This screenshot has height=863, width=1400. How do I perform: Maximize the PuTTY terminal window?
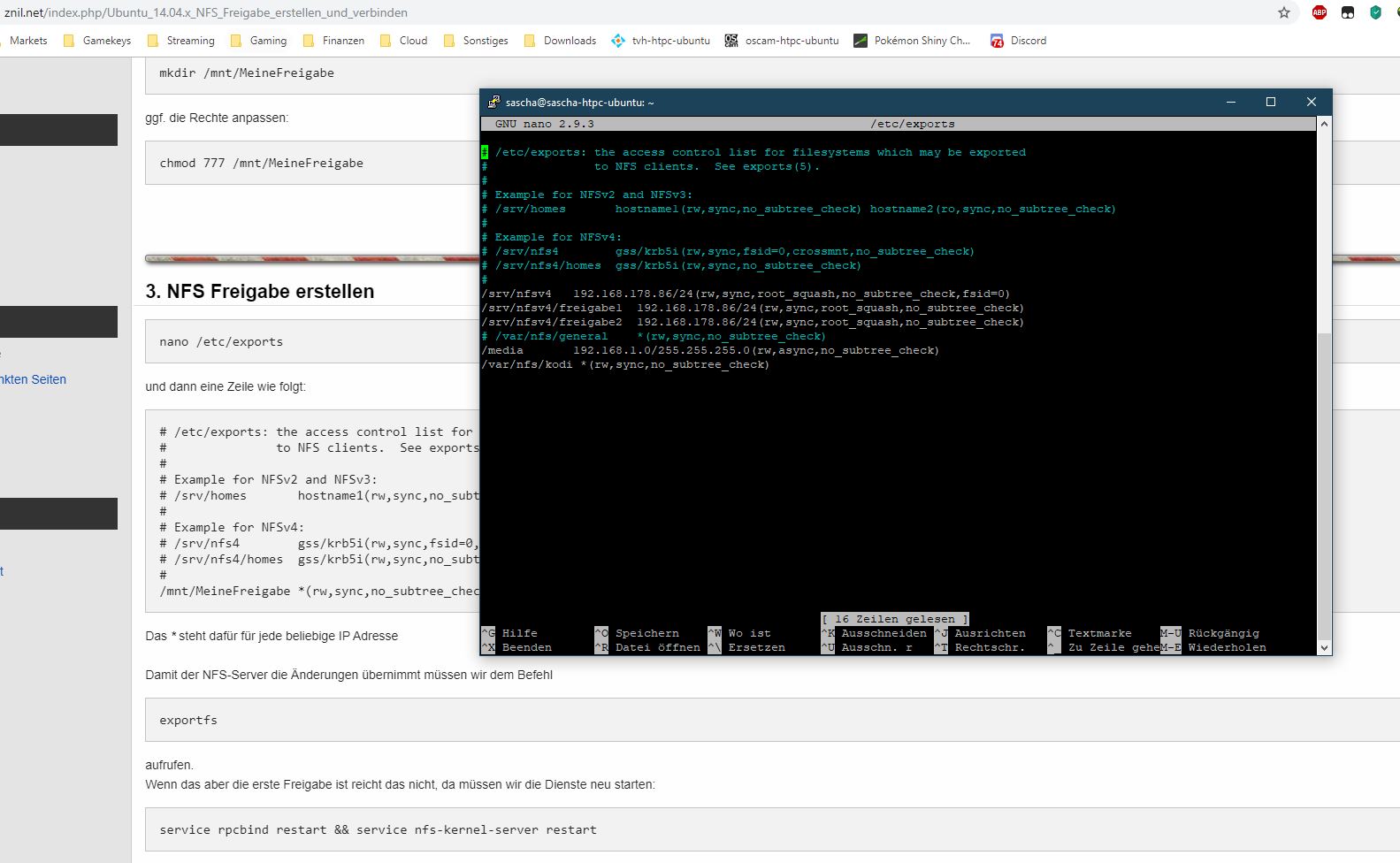tap(1271, 103)
